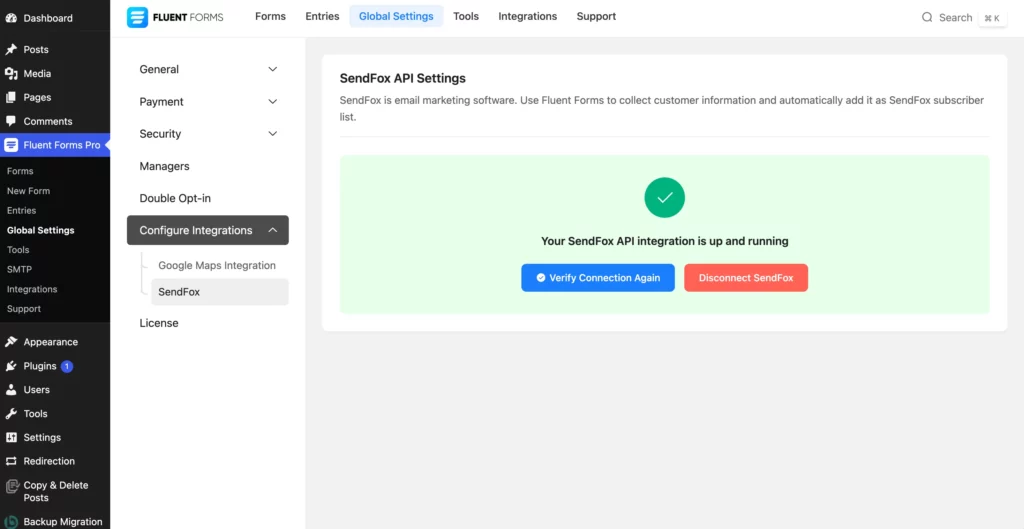Open Forms submenu link in sidebar

coord(20,171)
